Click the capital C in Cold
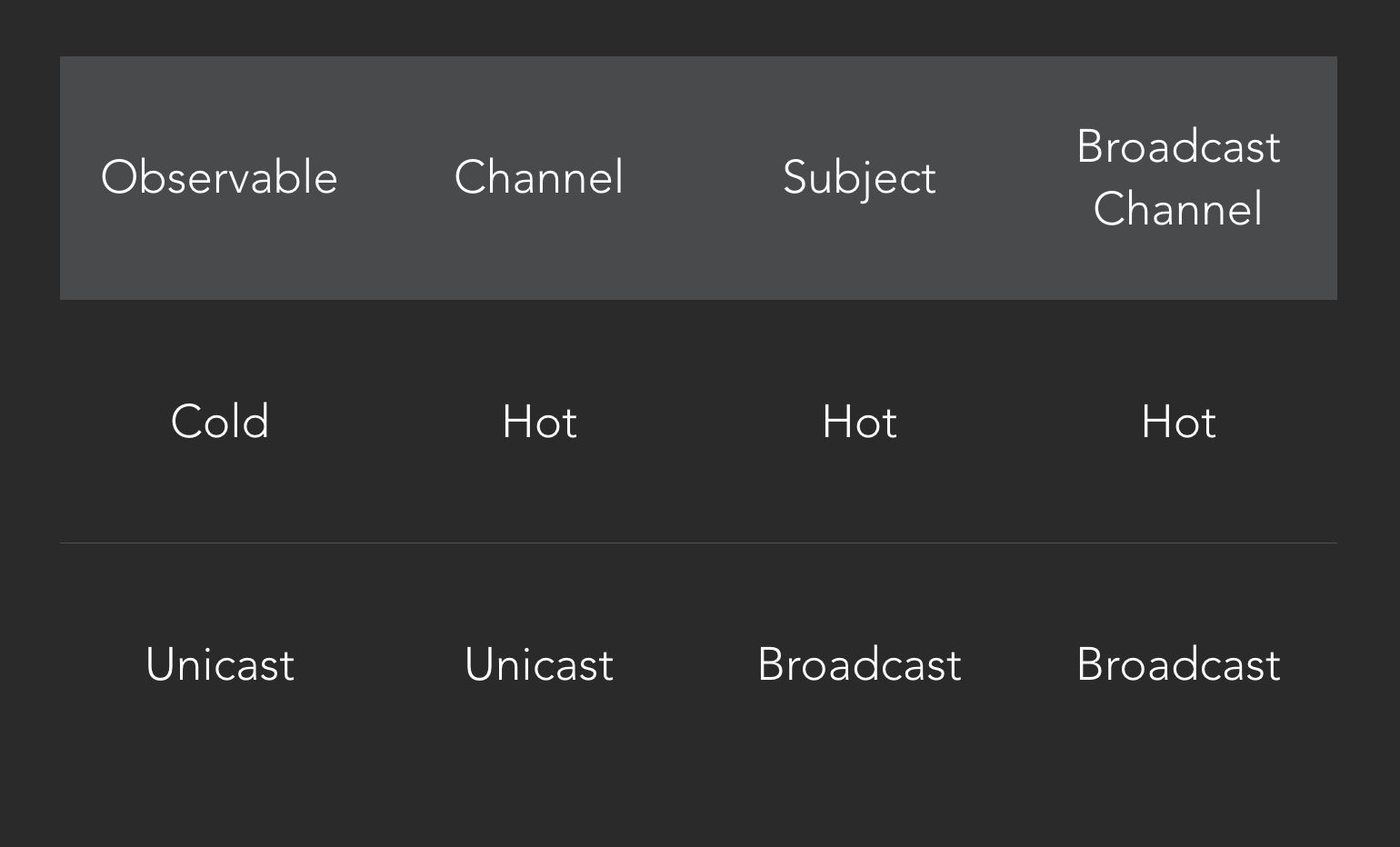Image resolution: width=1400 pixels, height=847 pixels. tap(185, 422)
